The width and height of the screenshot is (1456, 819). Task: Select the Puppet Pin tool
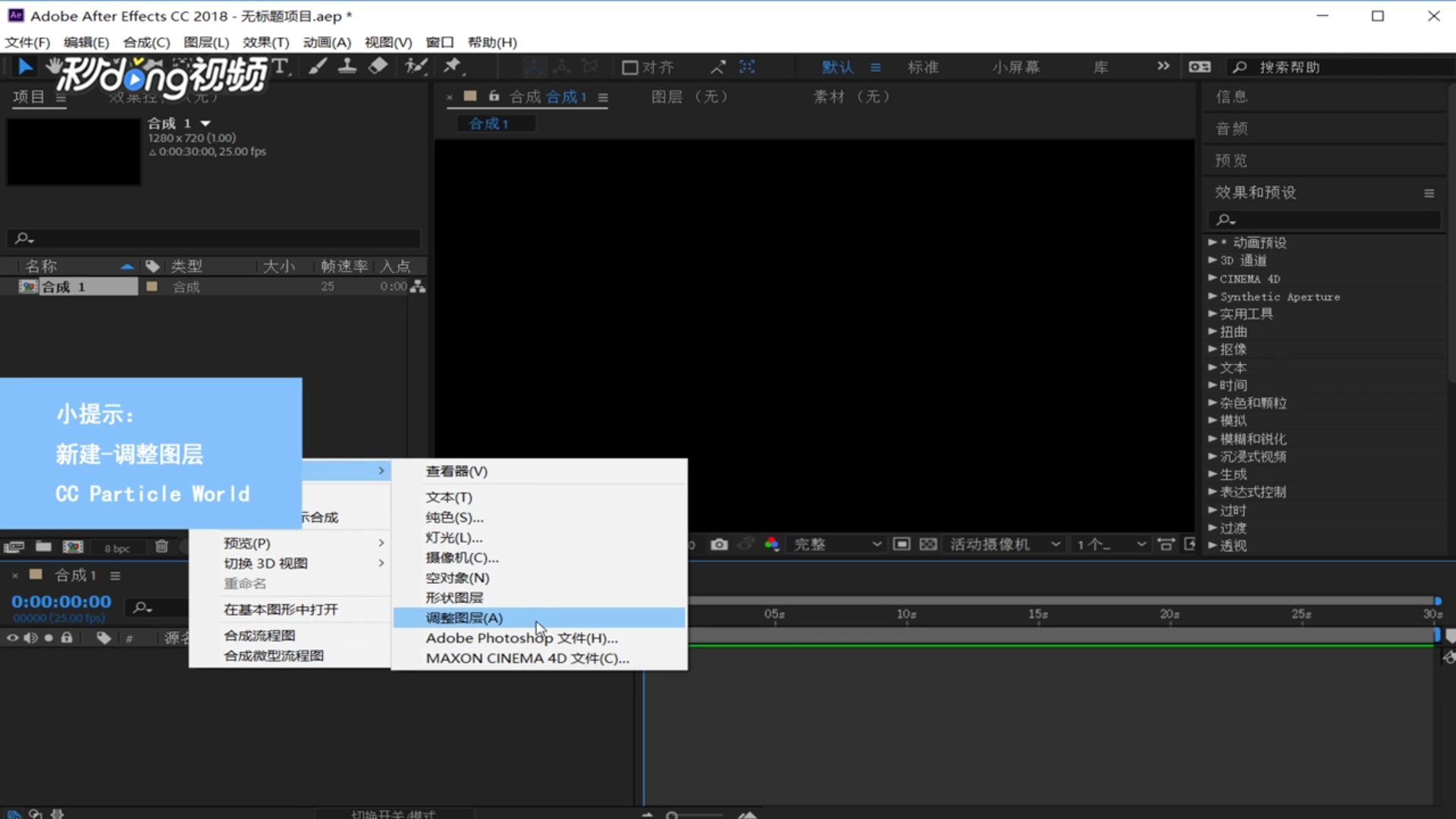coord(452,67)
